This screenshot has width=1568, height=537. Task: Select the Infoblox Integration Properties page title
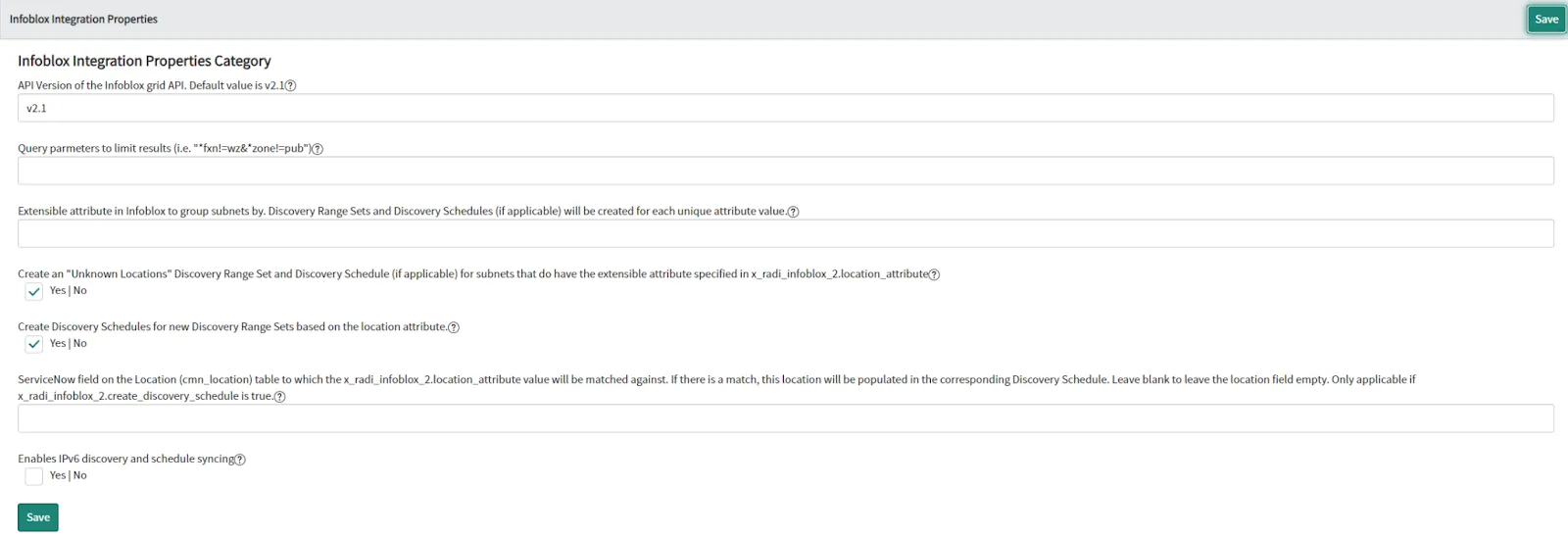point(83,20)
